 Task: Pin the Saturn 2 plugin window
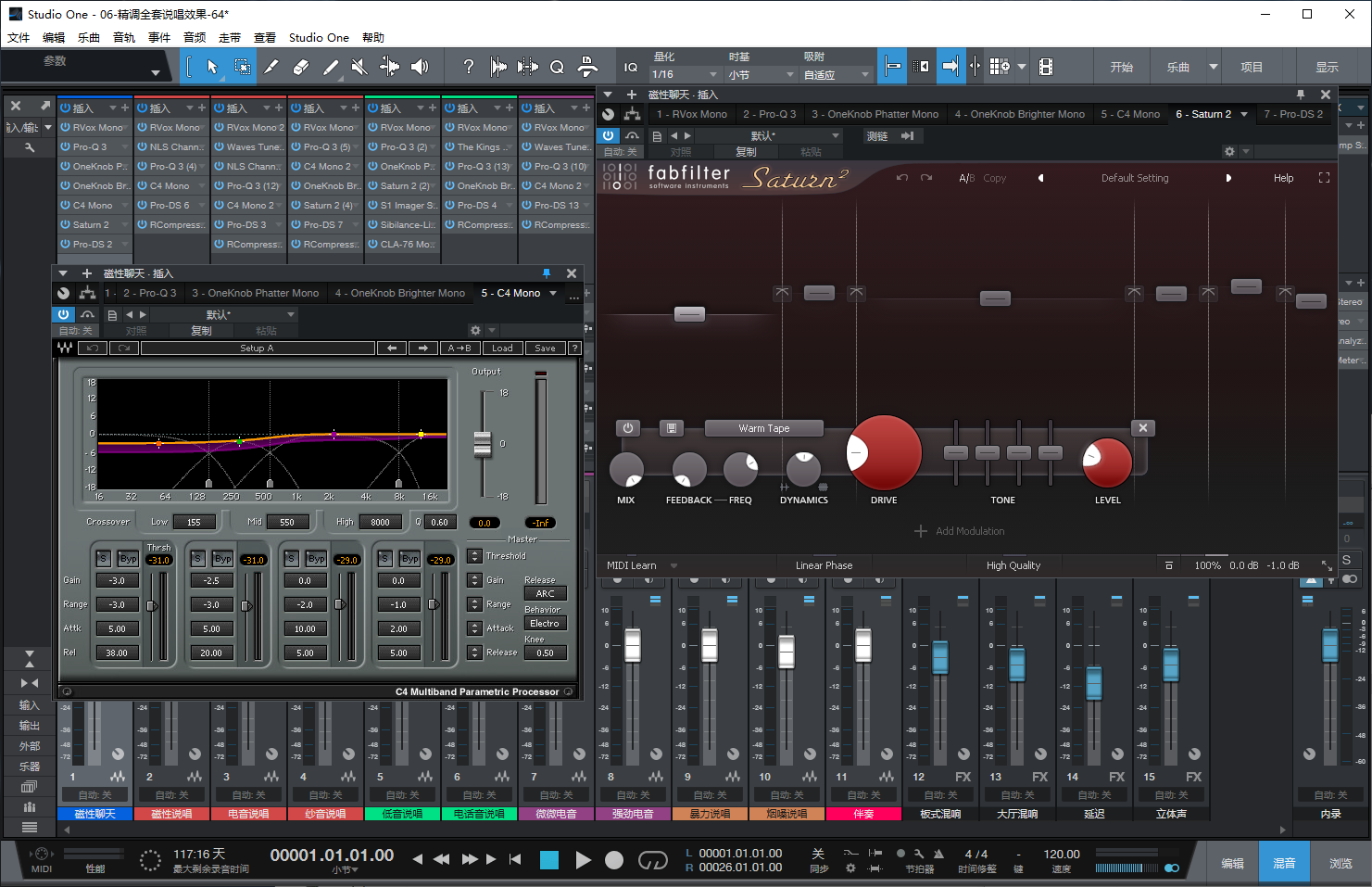pyautogui.click(x=1300, y=95)
